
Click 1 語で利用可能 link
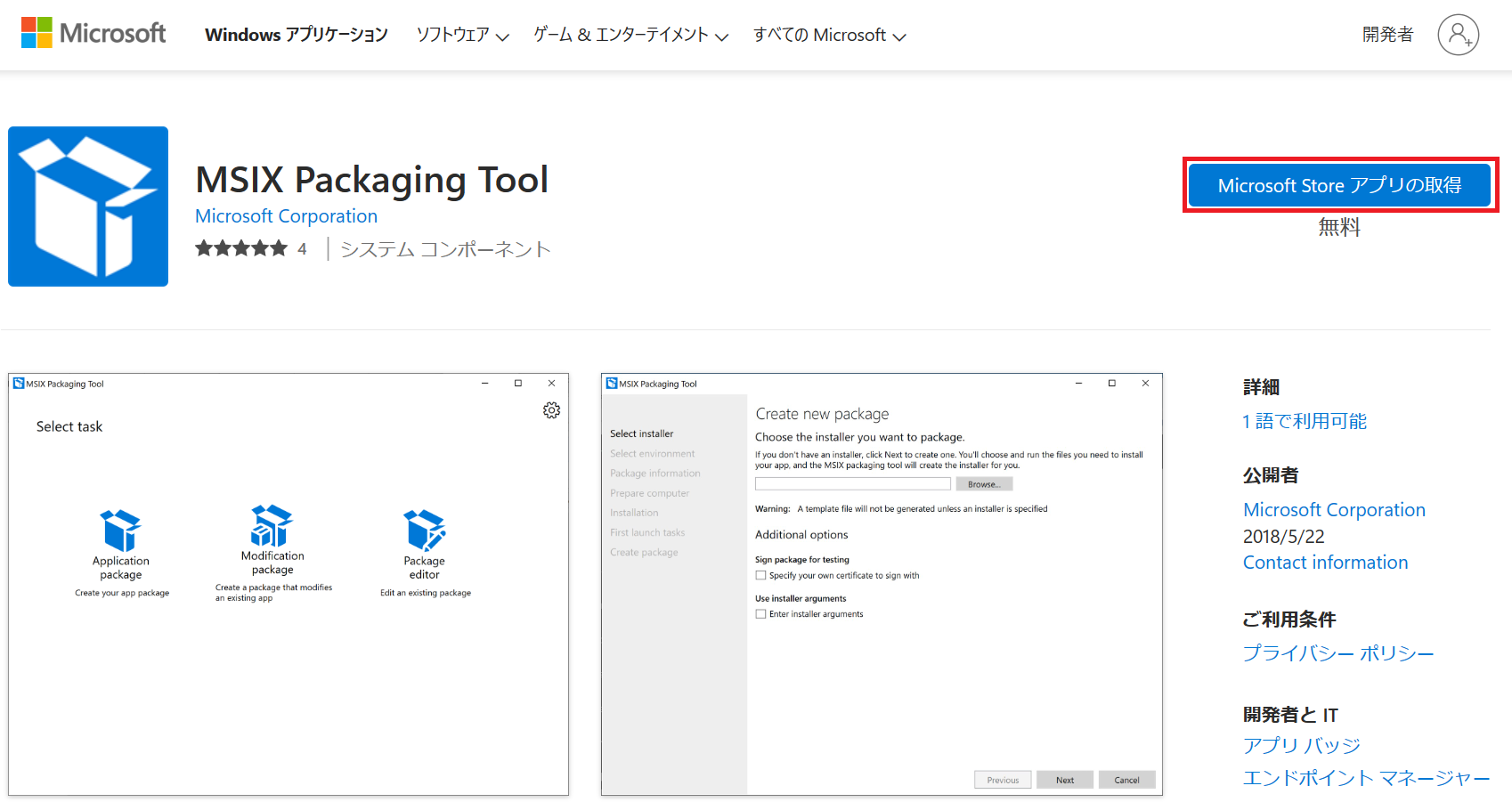[x=1305, y=421]
